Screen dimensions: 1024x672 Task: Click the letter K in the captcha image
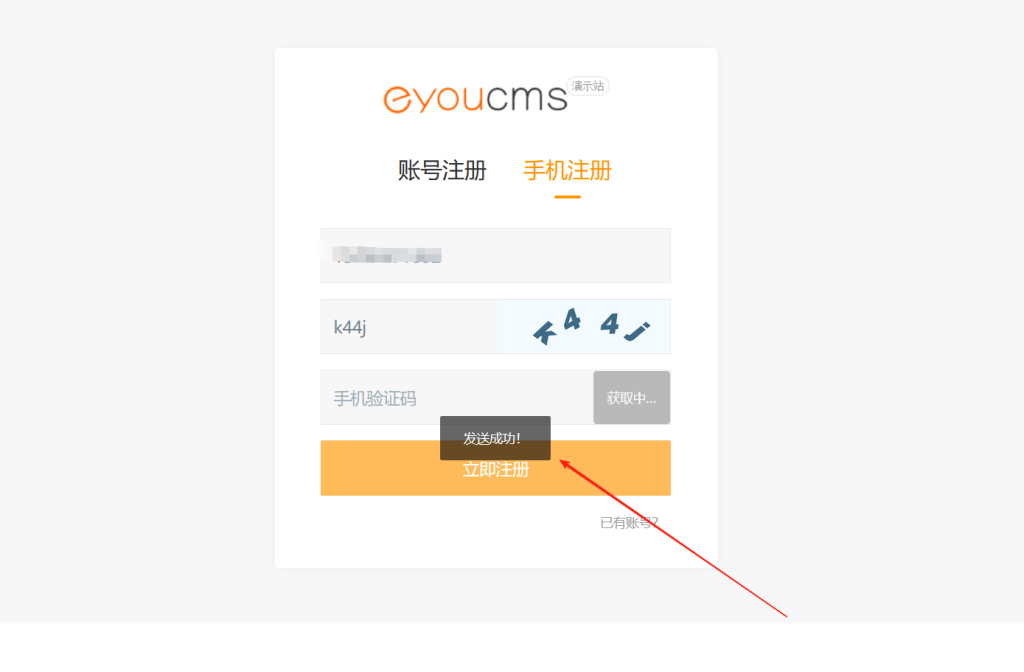[x=544, y=334]
